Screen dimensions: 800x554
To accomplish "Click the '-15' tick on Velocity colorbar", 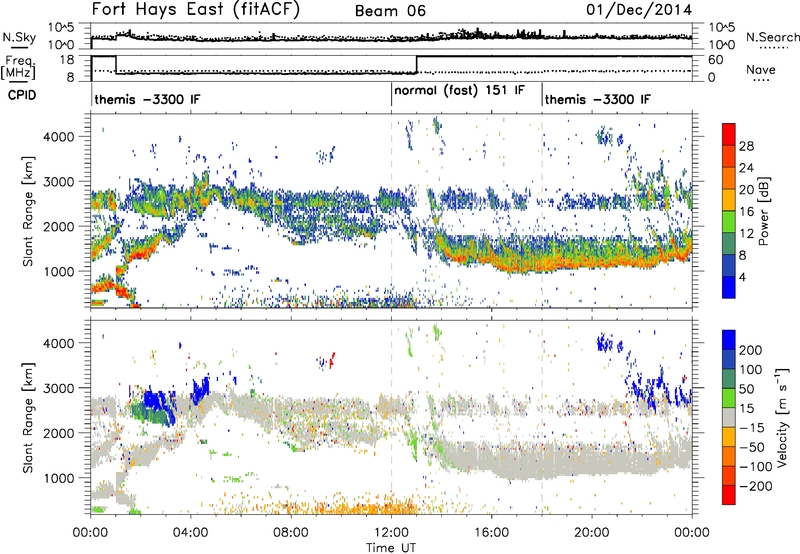I will pyautogui.click(x=753, y=427).
